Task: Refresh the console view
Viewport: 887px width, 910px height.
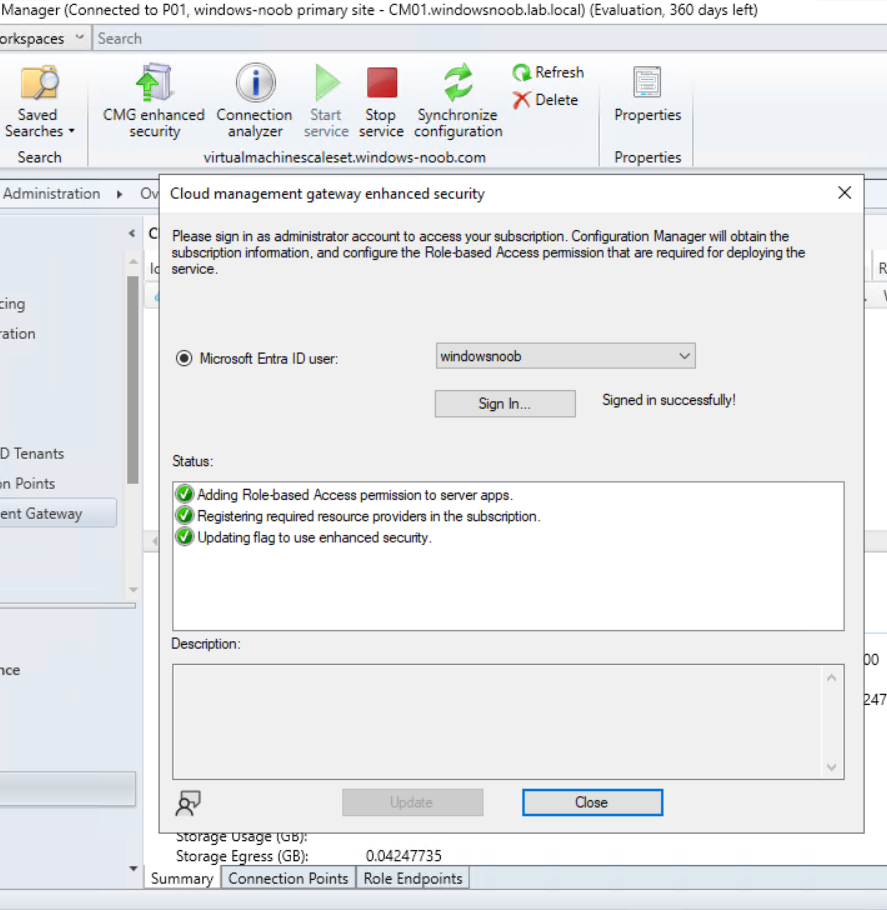Action: coord(549,73)
